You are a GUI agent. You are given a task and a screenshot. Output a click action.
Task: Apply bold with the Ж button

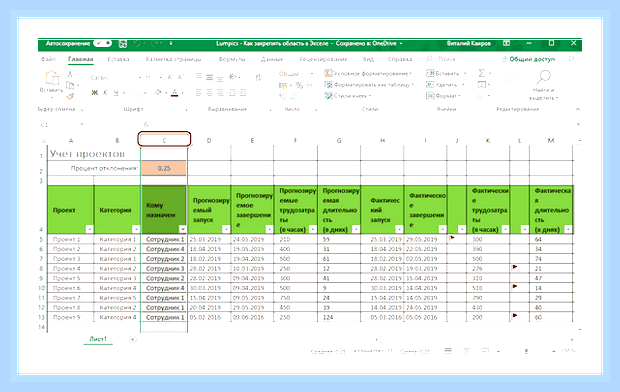tap(95, 93)
